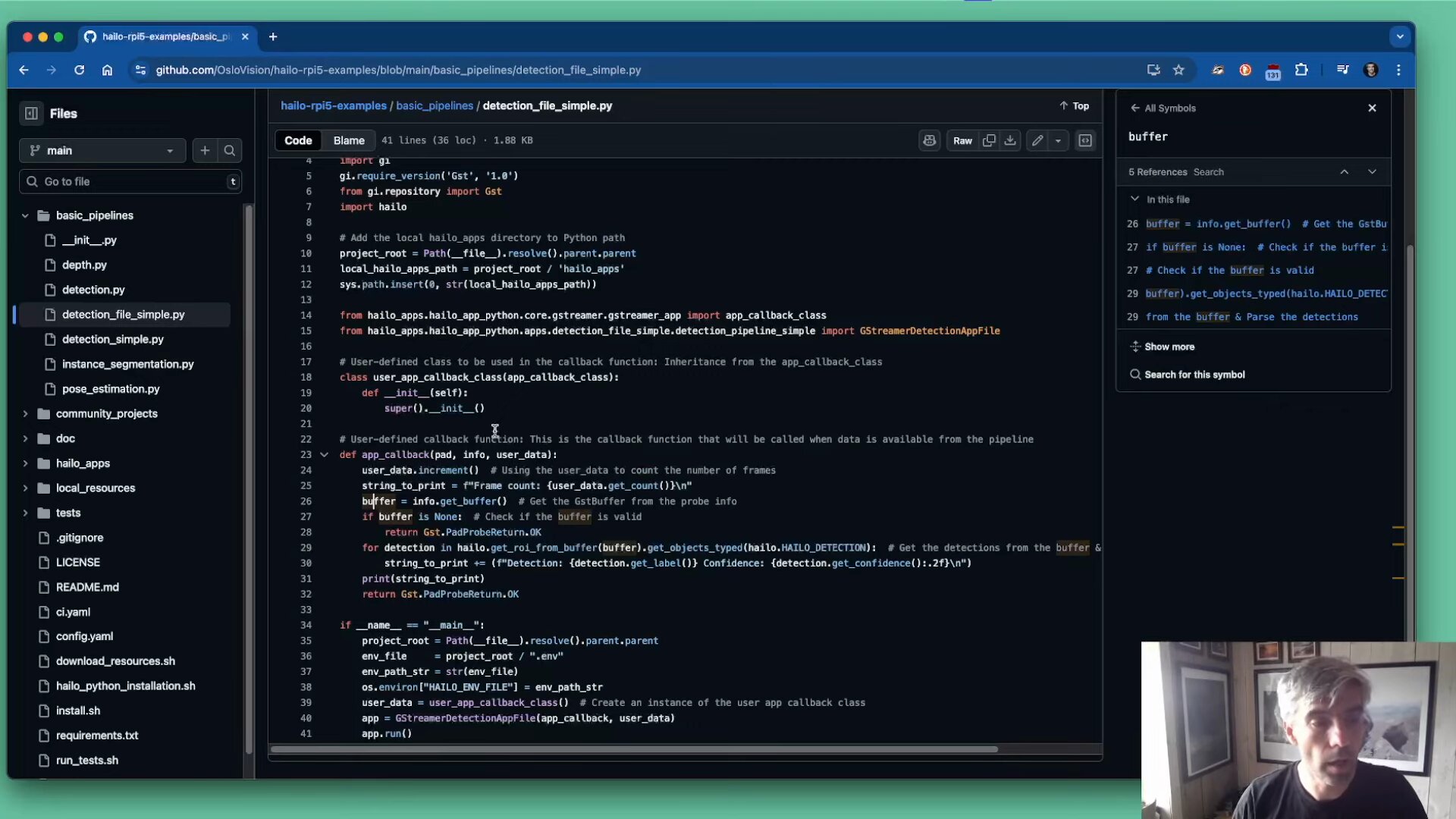Screen dimensions: 1456x819
Task: Copy the raw file contents
Action: (989, 140)
